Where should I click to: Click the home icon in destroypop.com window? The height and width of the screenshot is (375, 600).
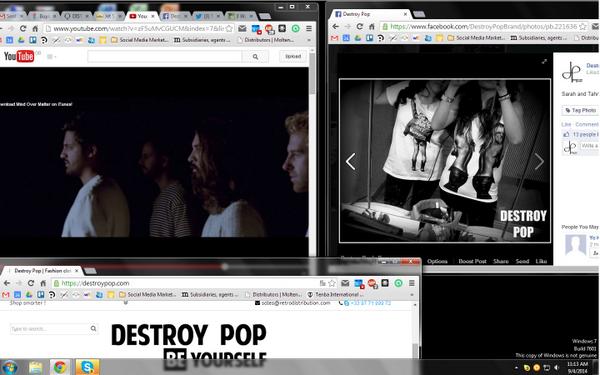[43, 283]
